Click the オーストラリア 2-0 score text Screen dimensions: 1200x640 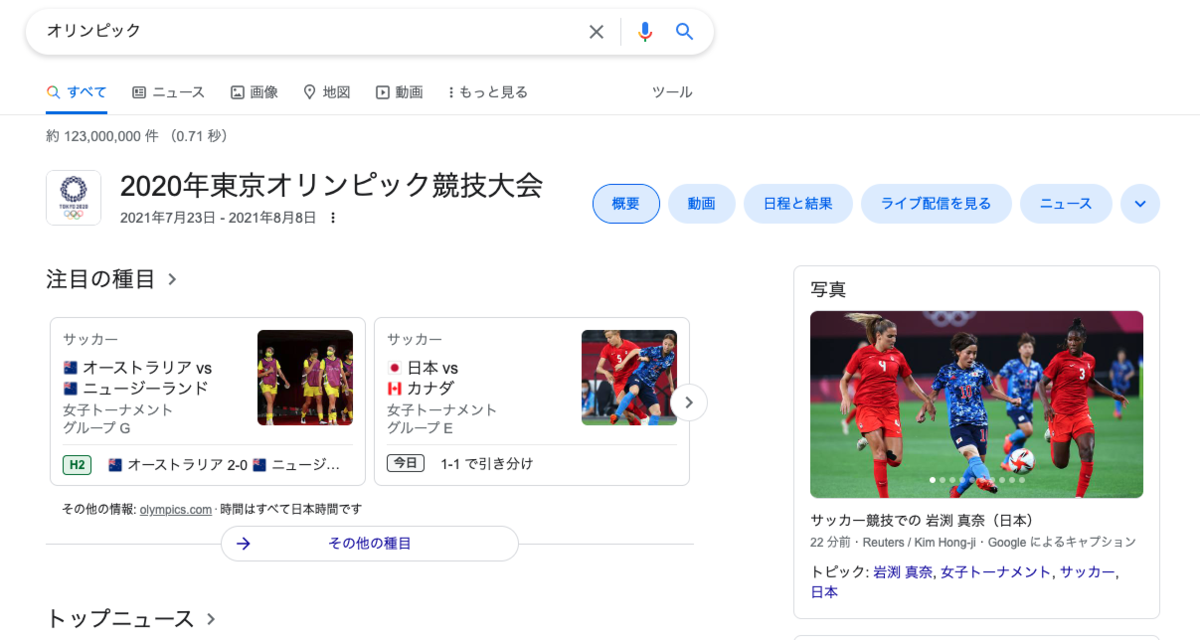point(187,464)
